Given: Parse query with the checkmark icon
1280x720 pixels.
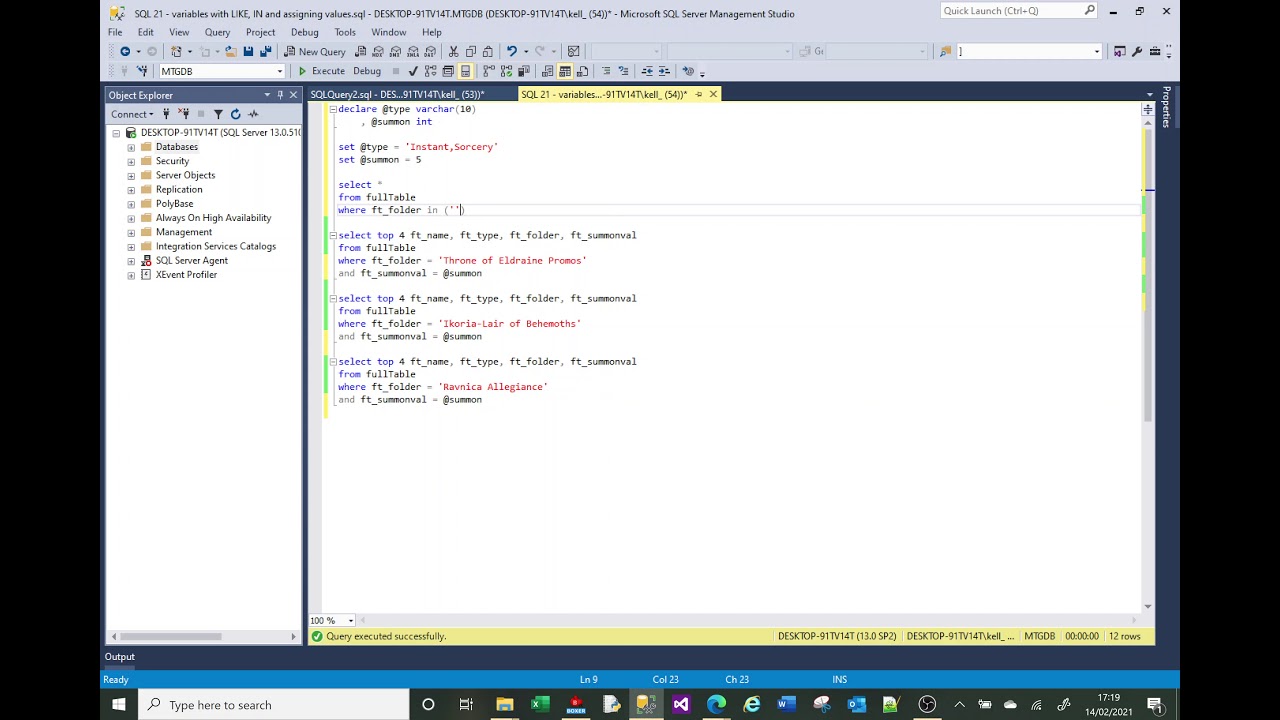Looking at the screenshot, I should pyautogui.click(x=413, y=71).
